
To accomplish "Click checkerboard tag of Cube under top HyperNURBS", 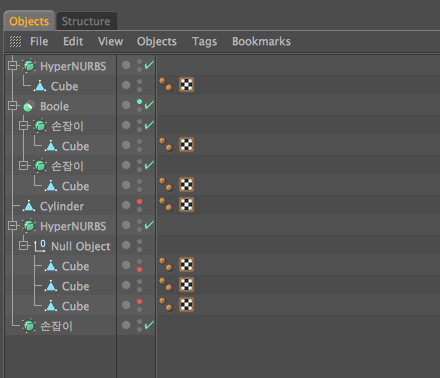I will tap(186, 85).
